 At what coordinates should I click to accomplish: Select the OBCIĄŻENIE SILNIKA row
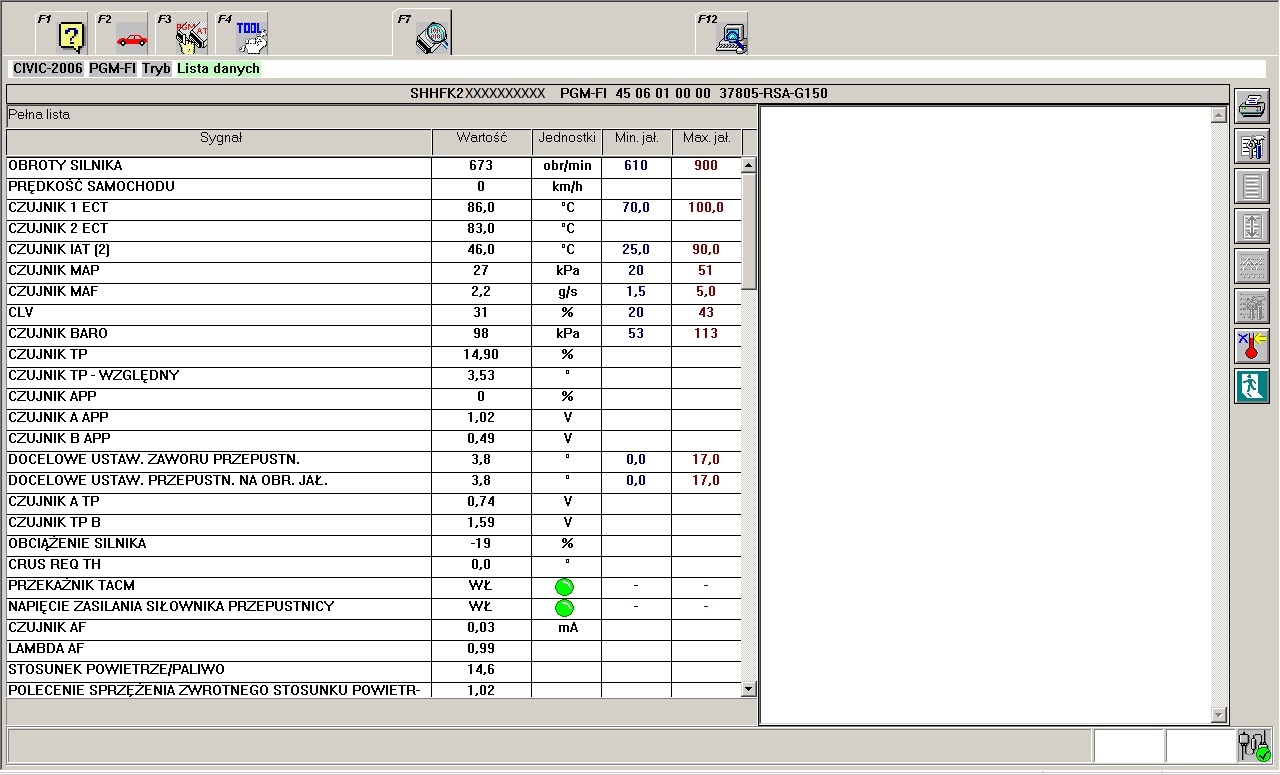coord(374,544)
